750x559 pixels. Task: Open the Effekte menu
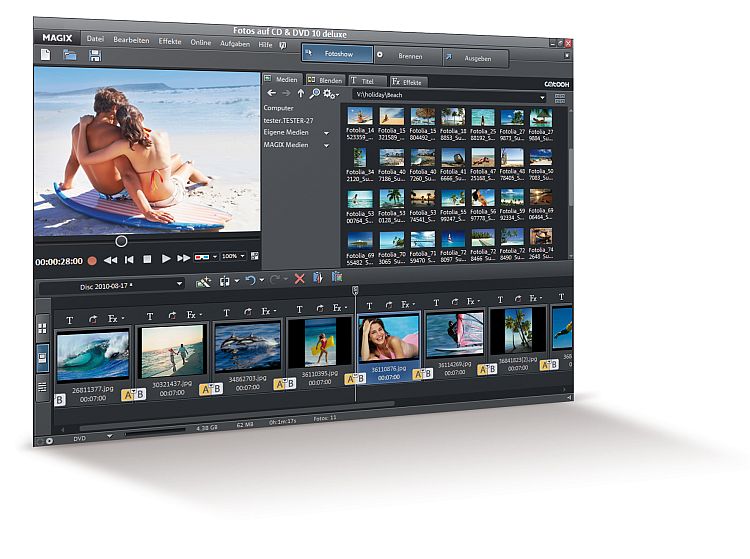(x=170, y=42)
